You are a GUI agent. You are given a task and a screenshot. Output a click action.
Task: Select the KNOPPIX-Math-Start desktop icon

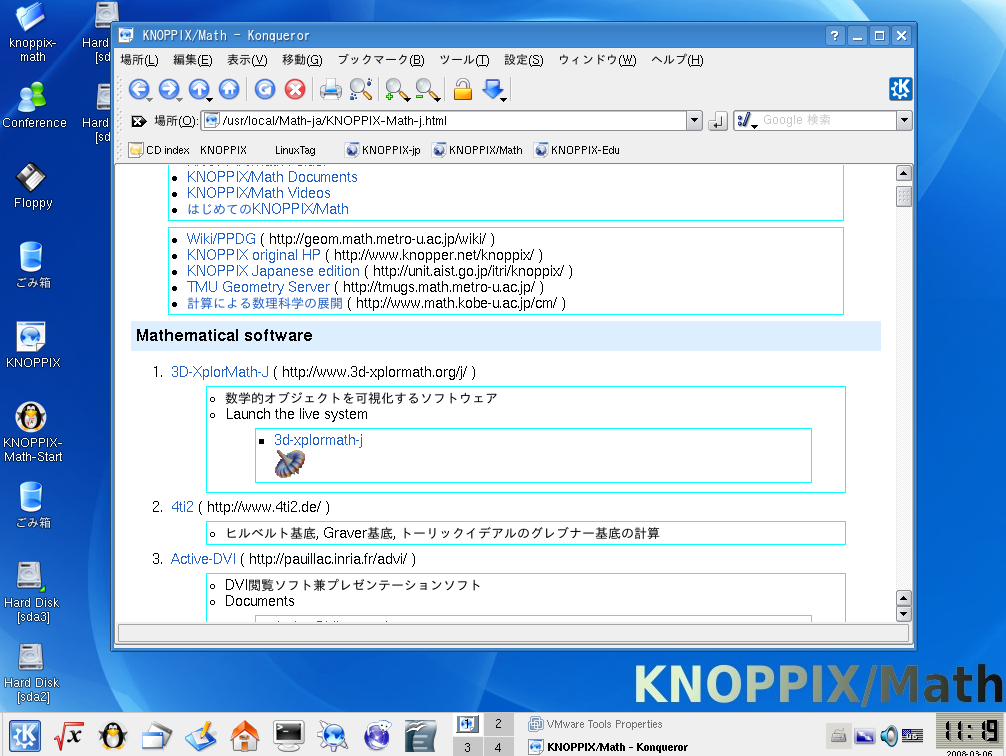[33, 432]
